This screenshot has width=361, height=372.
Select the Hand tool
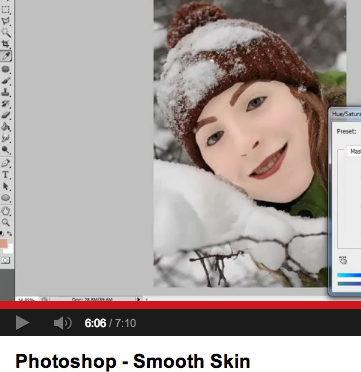pyautogui.click(x=6, y=211)
